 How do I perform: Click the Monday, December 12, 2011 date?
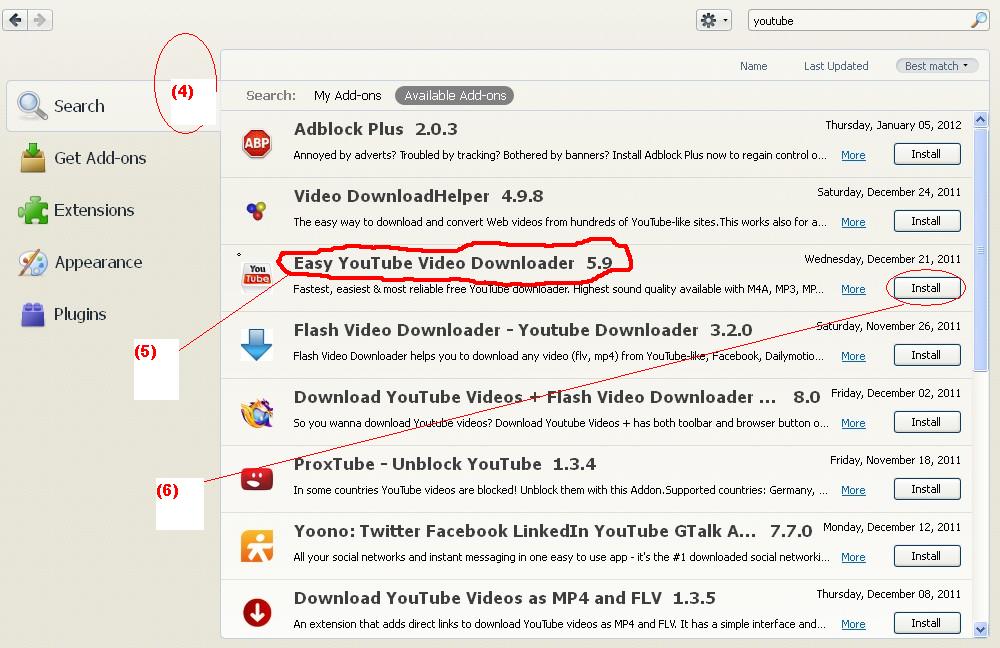(892, 527)
